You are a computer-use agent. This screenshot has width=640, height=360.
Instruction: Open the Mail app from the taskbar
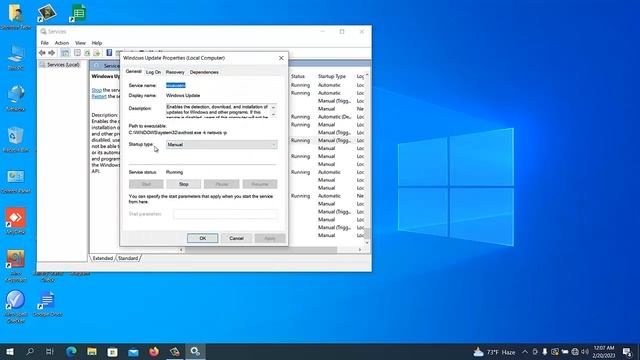[x=133, y=351]
